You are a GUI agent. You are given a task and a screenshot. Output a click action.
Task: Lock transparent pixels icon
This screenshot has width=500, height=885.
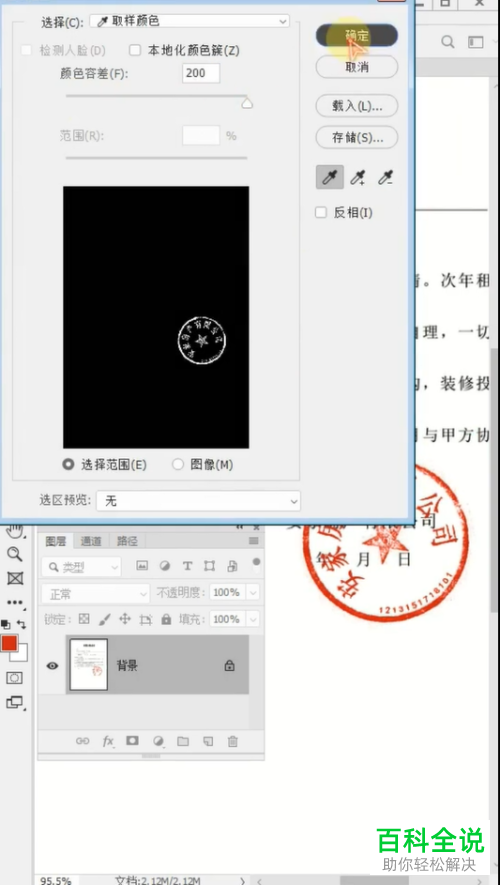pos(84,619)
